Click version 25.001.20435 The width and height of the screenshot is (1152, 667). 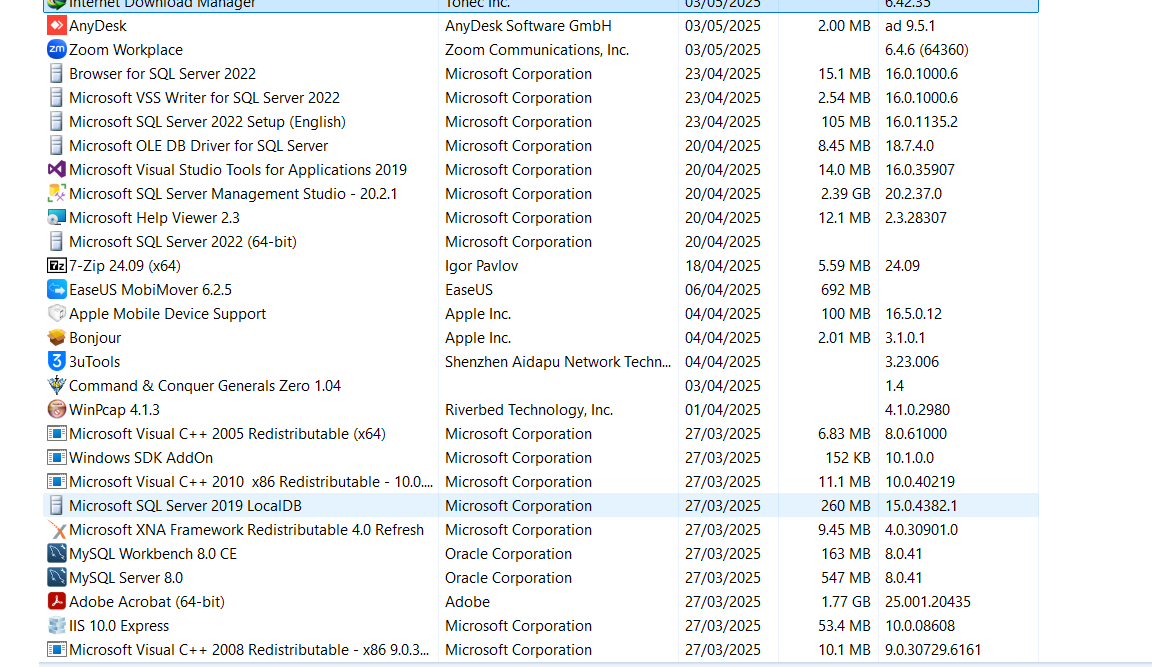(x=928, y=602)
